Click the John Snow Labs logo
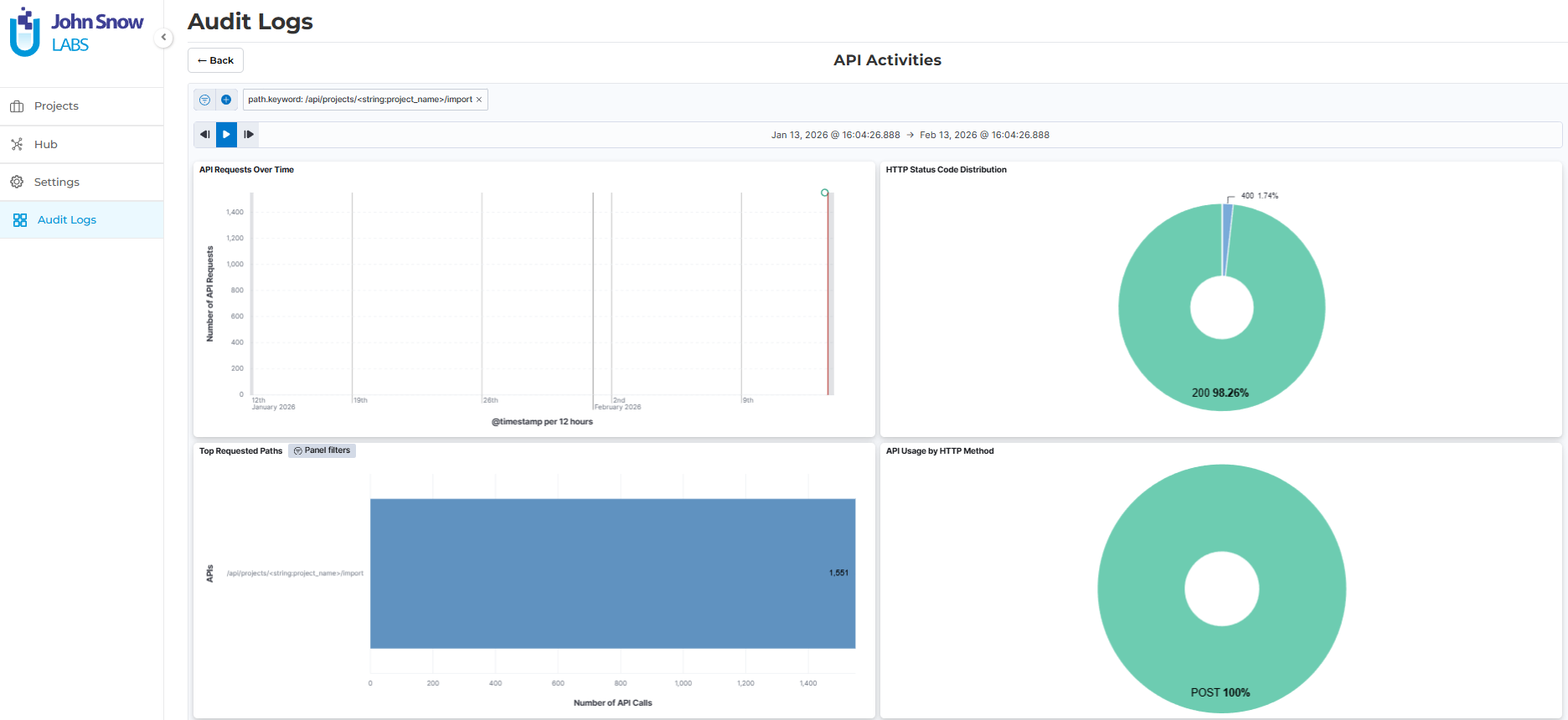 [x=76, y=32]
